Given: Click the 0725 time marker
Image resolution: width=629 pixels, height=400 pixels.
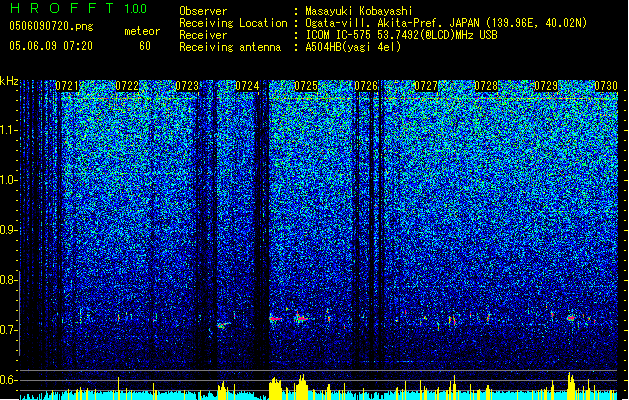Looking at the screenshot, I should click(306, 86).
